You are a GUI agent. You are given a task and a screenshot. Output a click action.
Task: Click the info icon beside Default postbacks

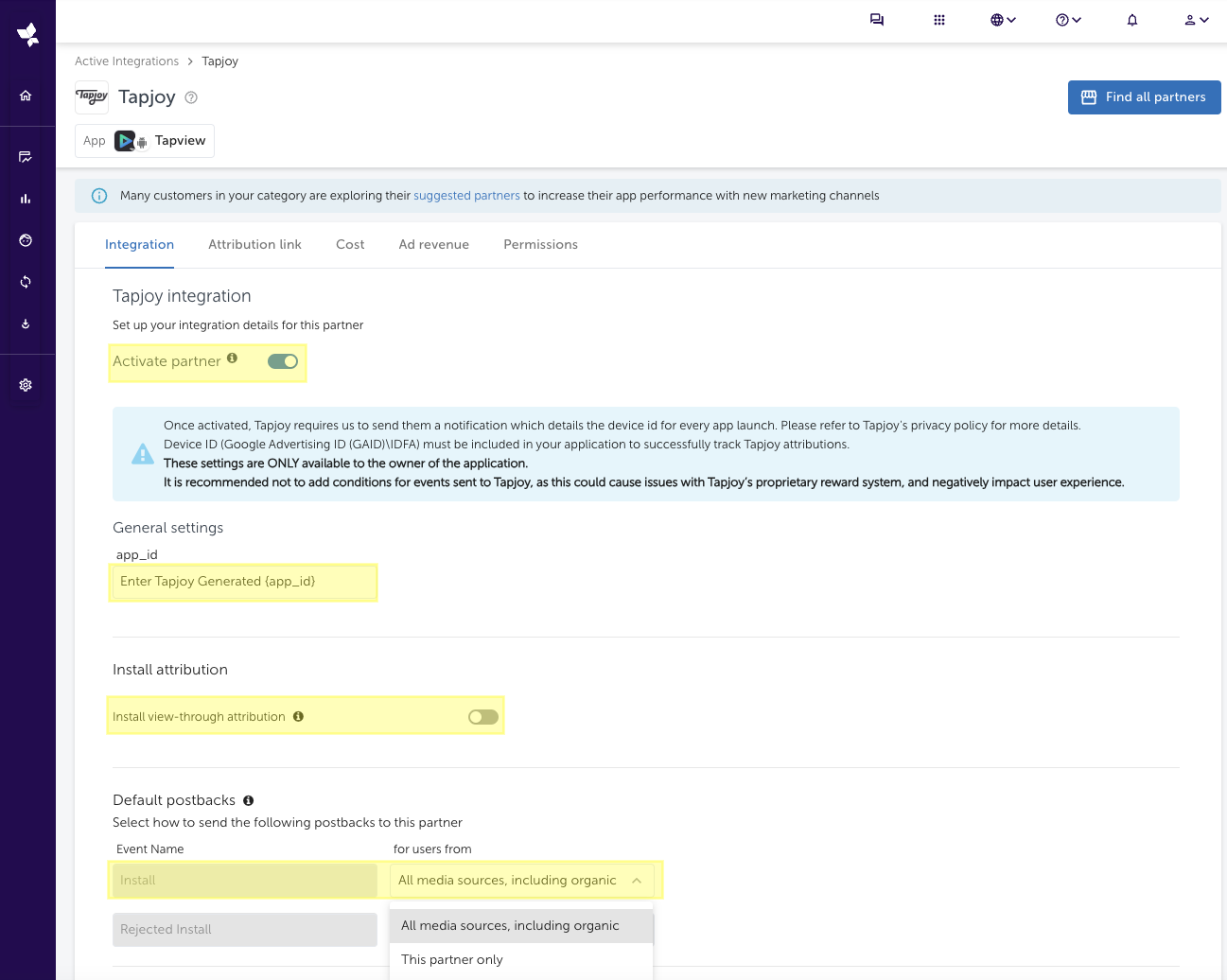click(x=249, y=800)
